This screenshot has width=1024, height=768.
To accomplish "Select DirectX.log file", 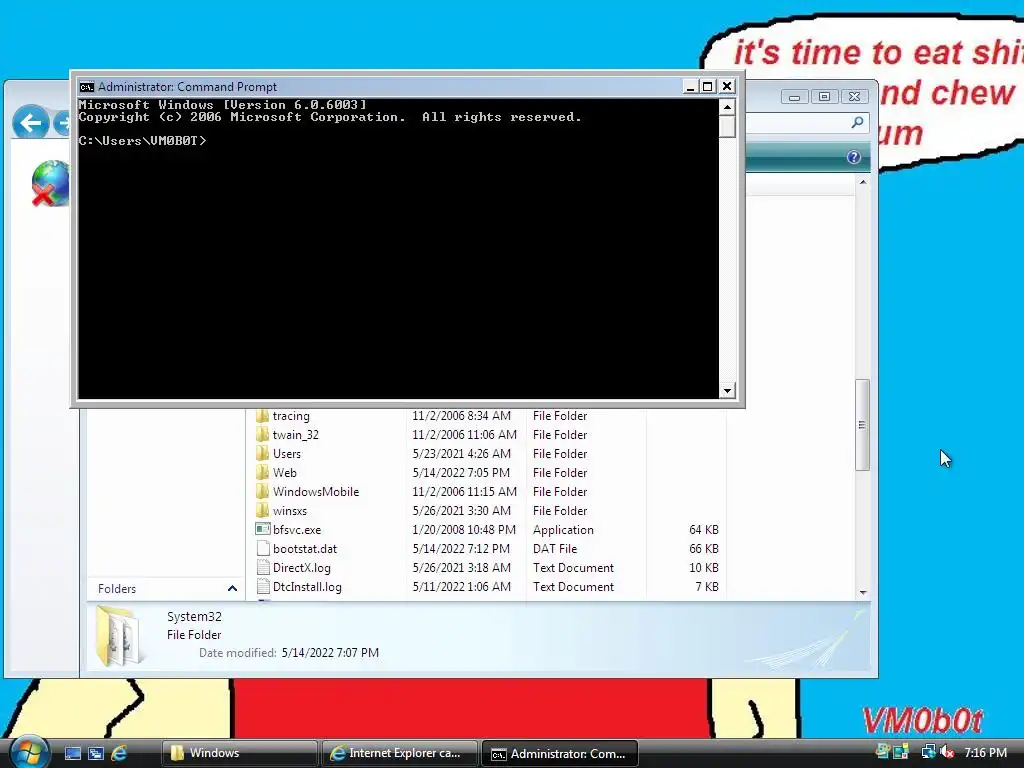I will pos(302,568).
